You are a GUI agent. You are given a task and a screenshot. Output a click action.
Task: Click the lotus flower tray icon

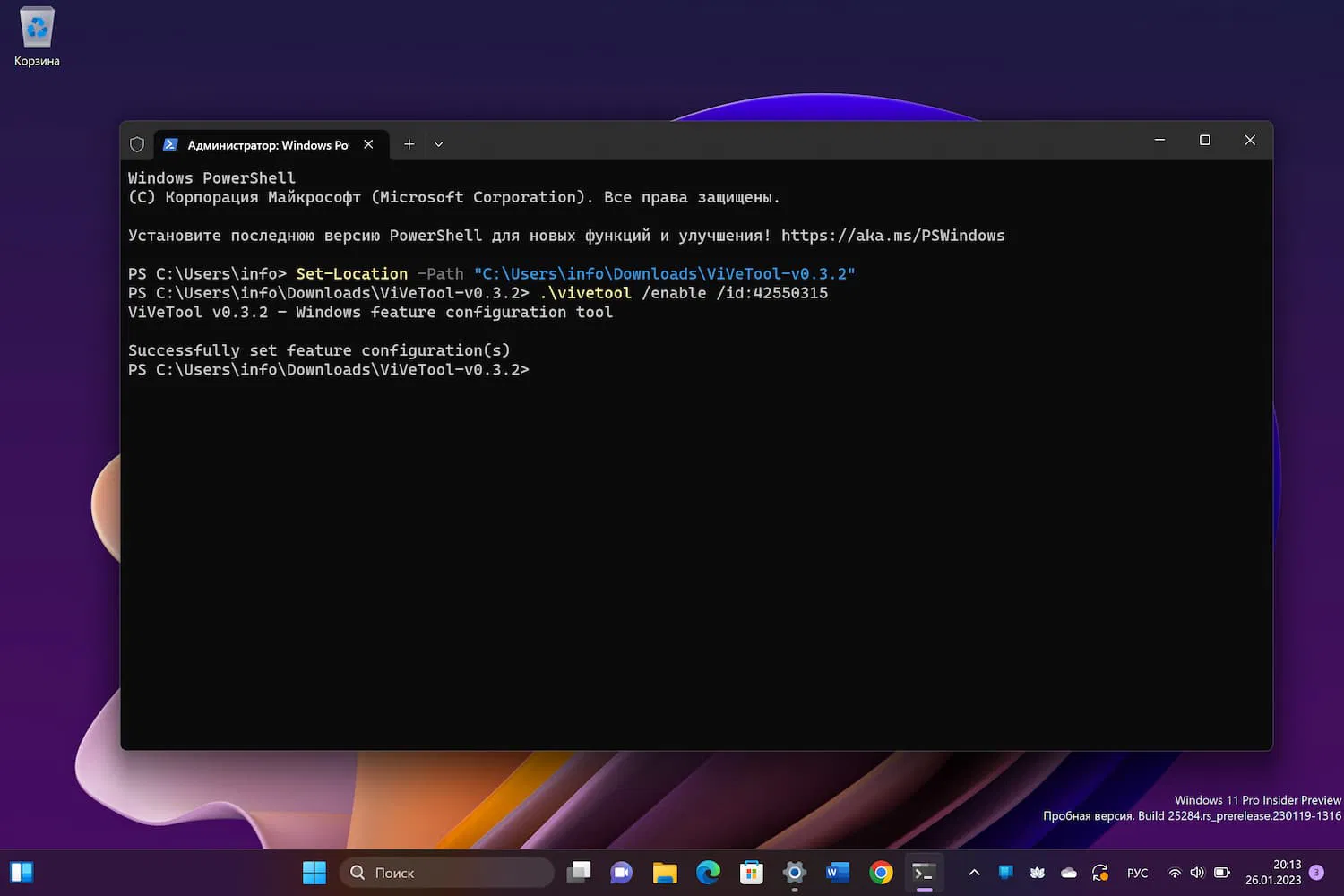pos(1038,873)
